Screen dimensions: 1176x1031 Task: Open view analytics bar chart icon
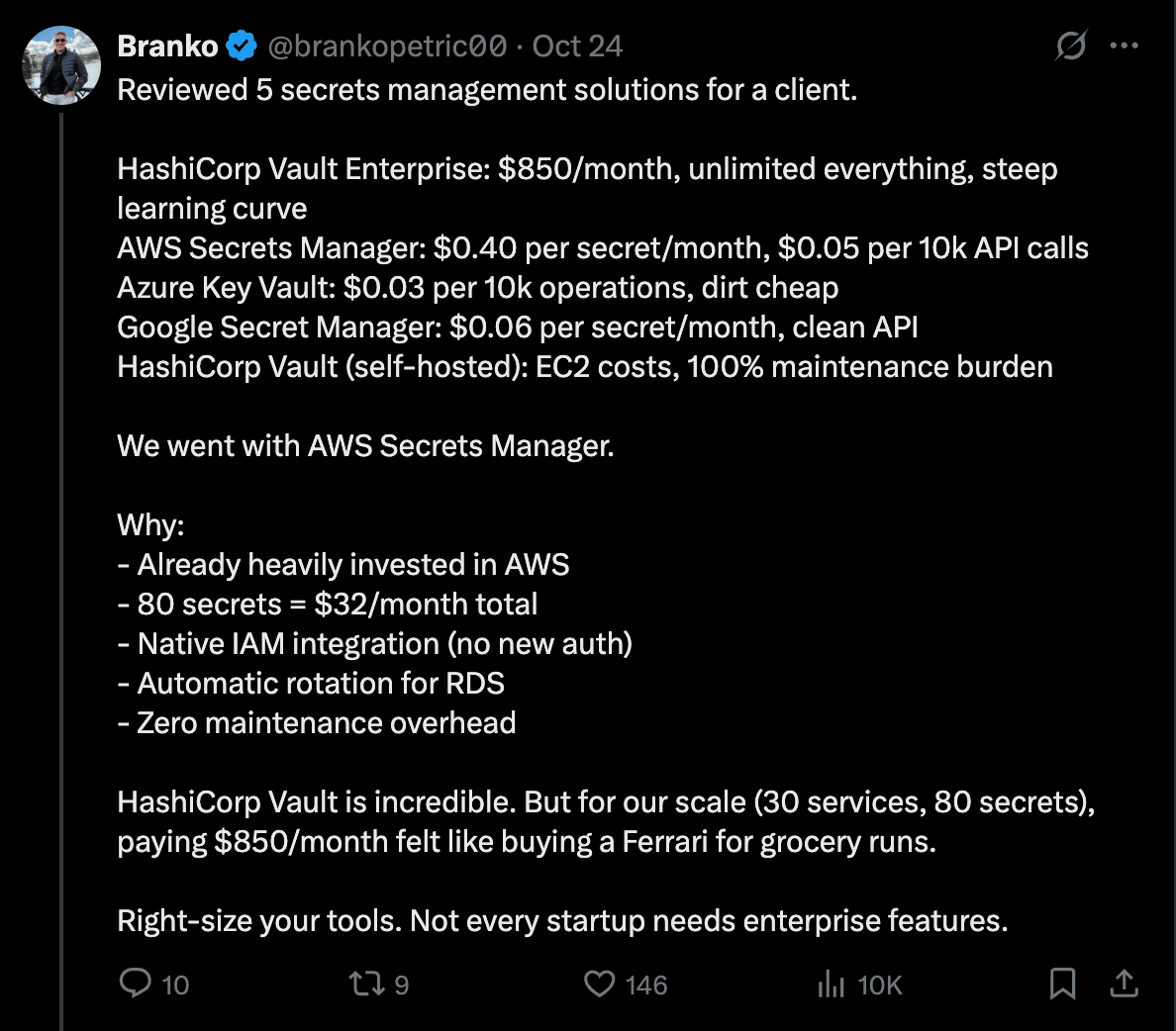(831, 984)
